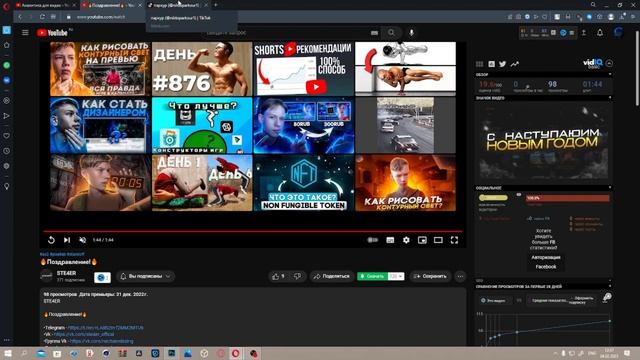Screen dimensions: 640x360
Task: Open Opera sidebar favorites heart icon
Action: pyautogui.click(x=7, y=136)
